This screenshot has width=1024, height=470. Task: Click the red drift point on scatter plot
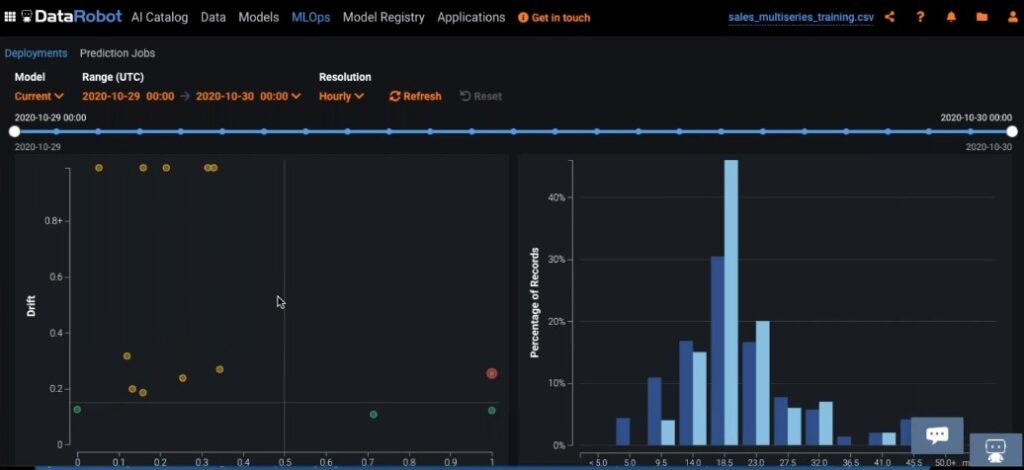pyautogui.click(x=492, y=373)
